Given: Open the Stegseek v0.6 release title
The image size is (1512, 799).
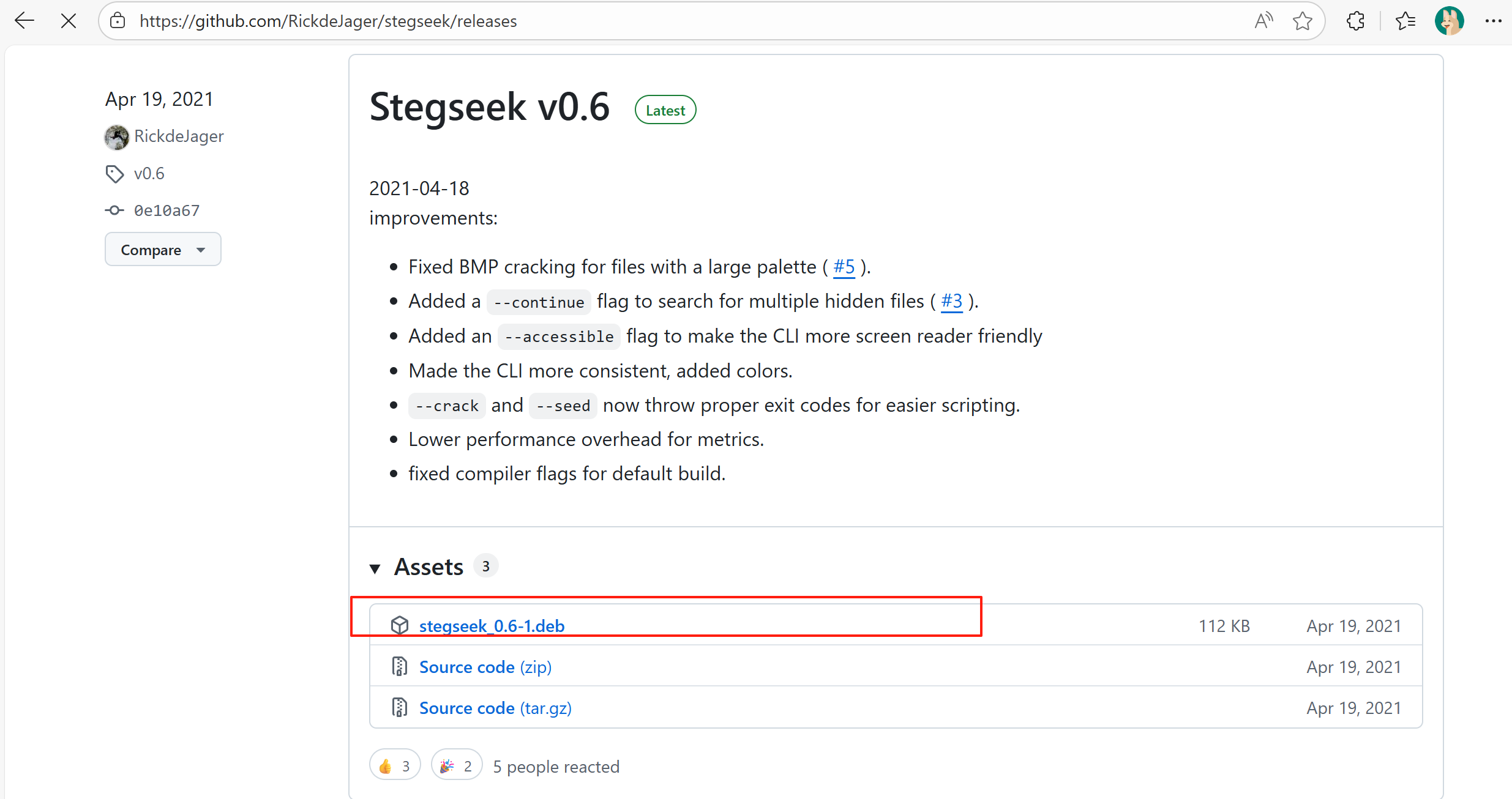Looking at the screenshot, I should coord(490,107).
